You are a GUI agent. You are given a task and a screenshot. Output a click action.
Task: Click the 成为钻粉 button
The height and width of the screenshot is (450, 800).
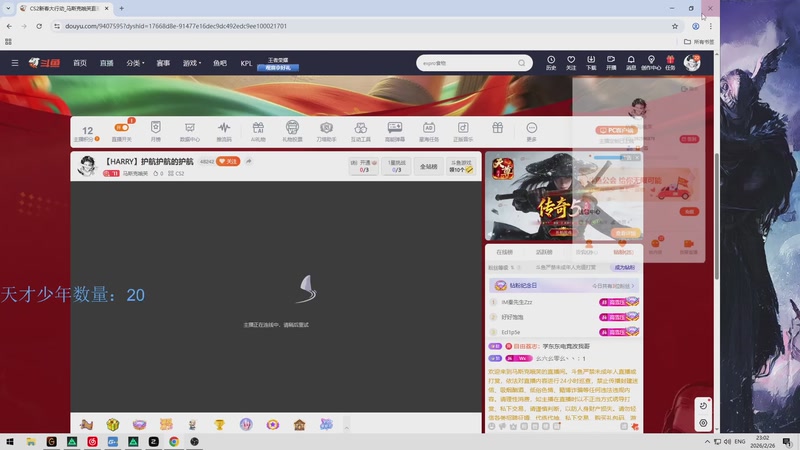pos(624,267)
